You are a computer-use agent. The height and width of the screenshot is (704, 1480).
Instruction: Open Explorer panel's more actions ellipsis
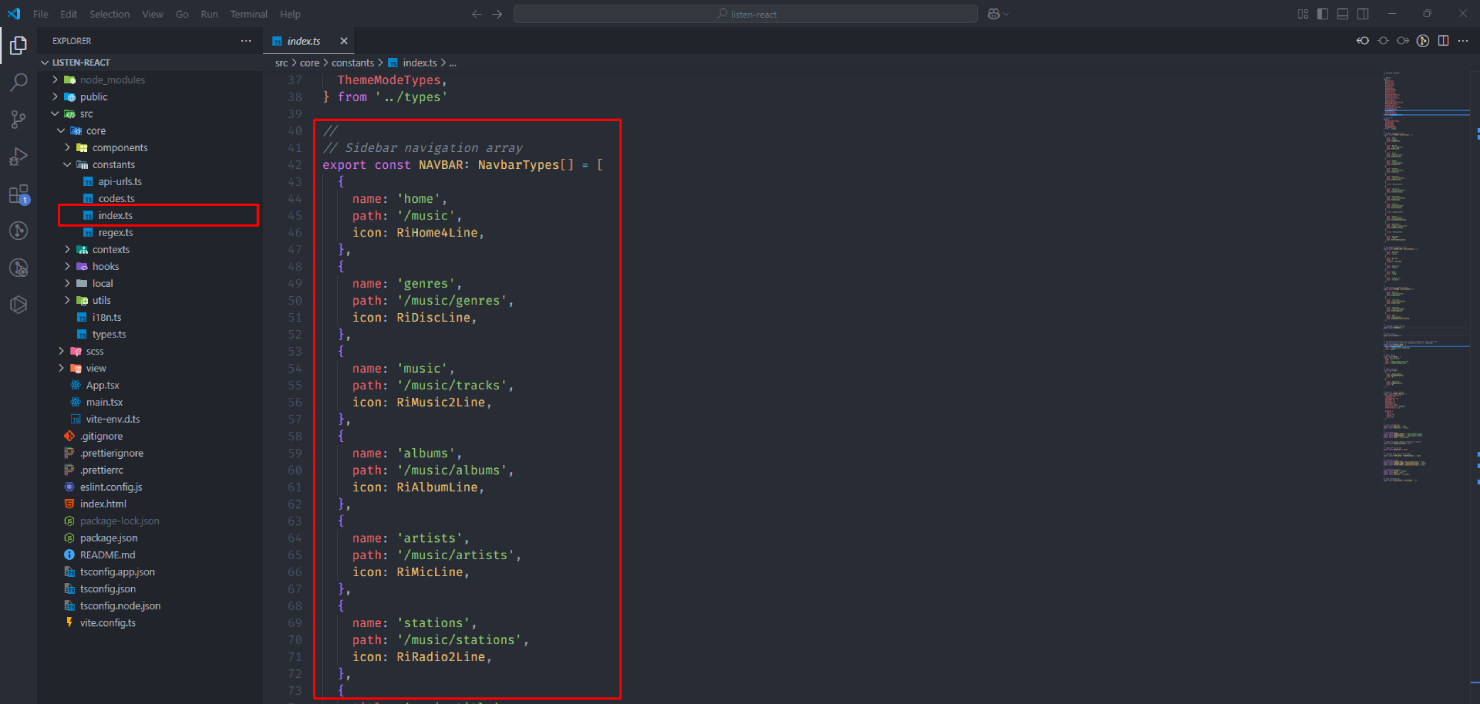click(246, 41)
